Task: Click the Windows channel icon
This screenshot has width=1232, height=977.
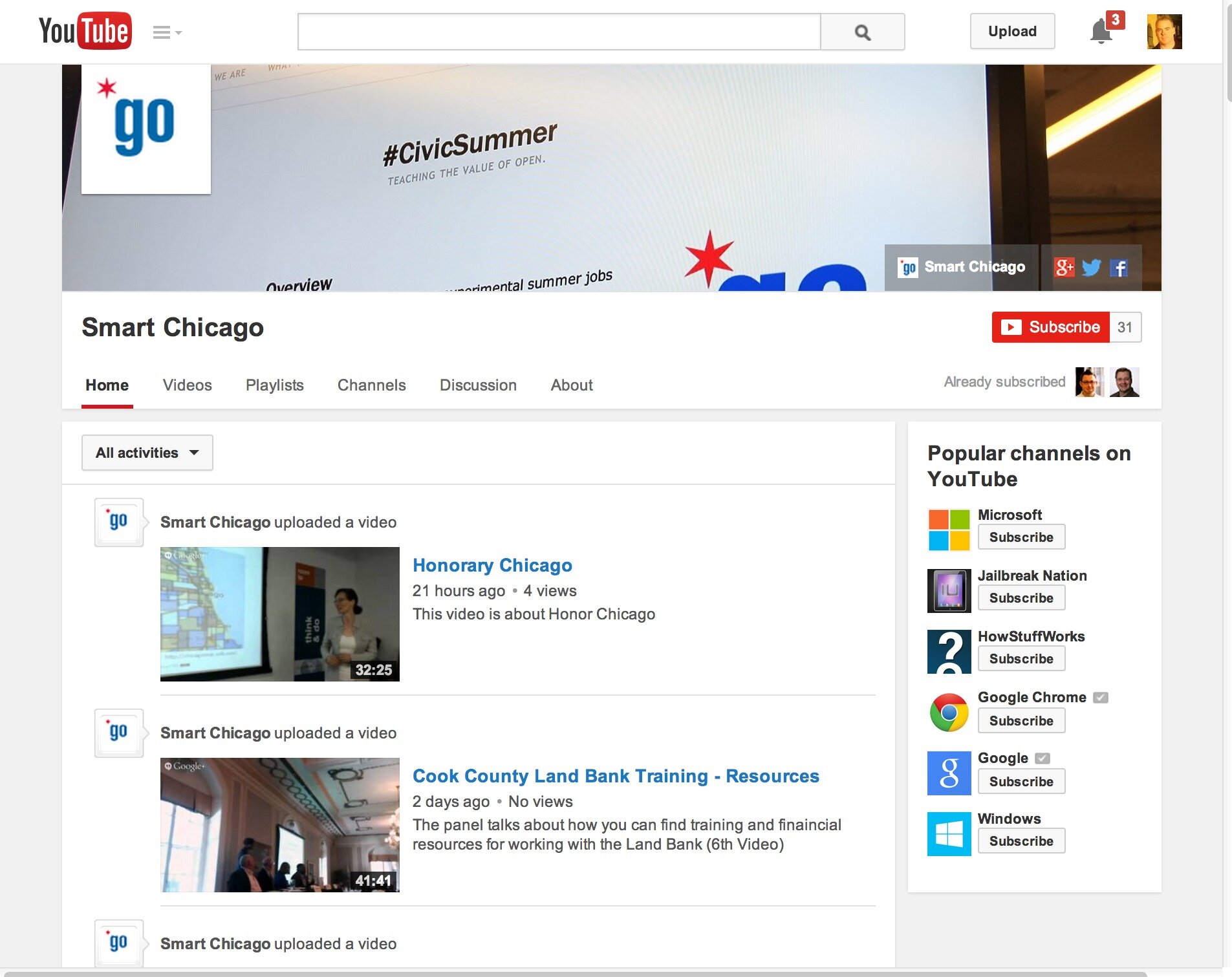Action: click(949, 833)
